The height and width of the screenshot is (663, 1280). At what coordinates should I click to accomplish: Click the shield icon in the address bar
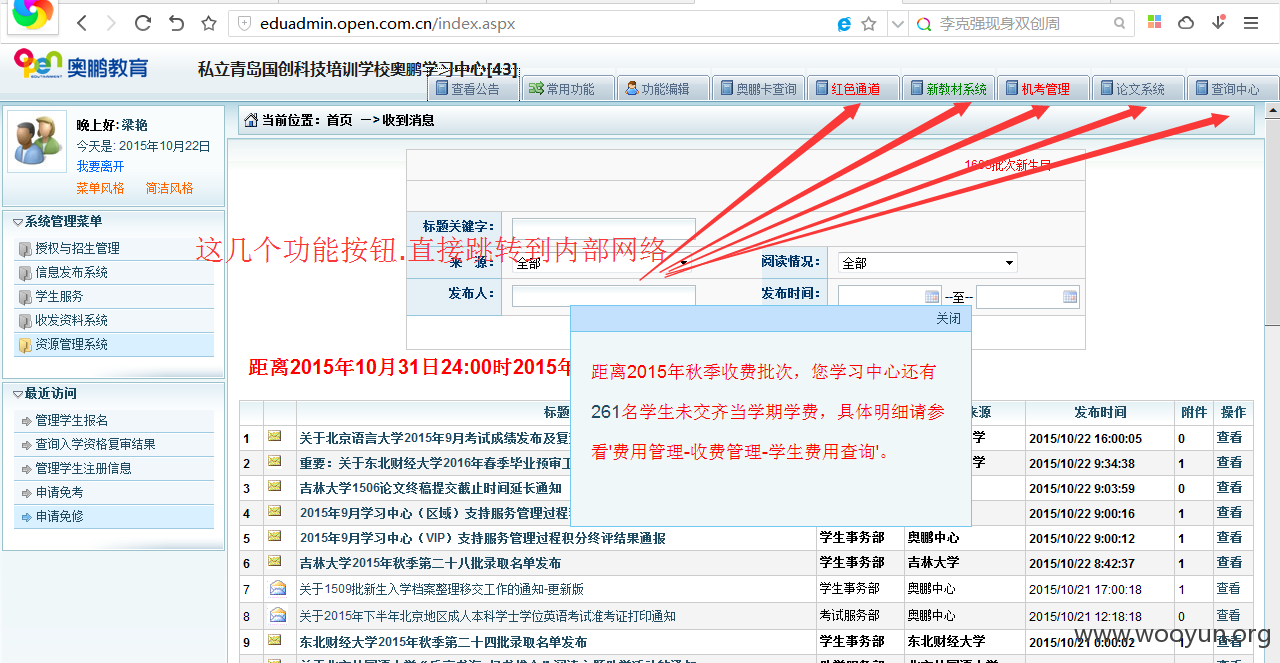click(x=244, y=23)
